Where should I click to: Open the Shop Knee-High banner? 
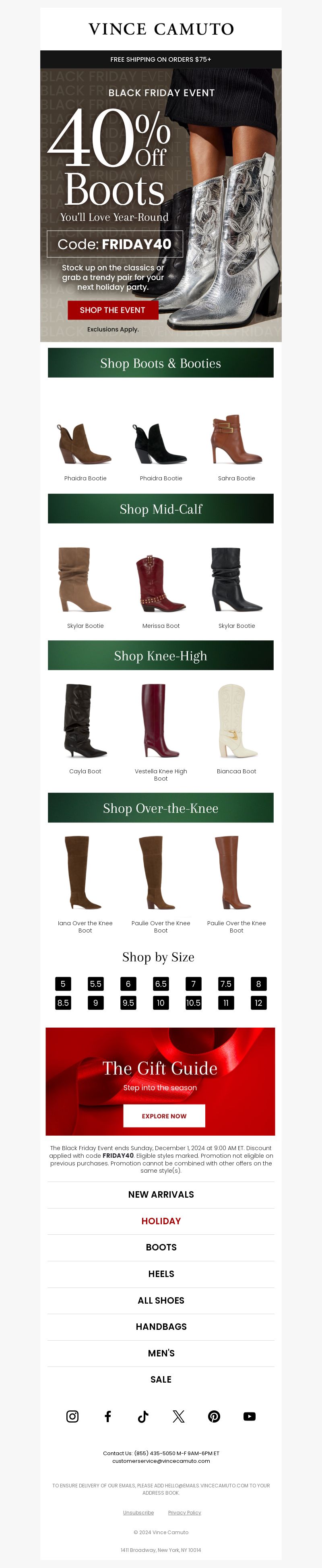(x=161, y=656)
